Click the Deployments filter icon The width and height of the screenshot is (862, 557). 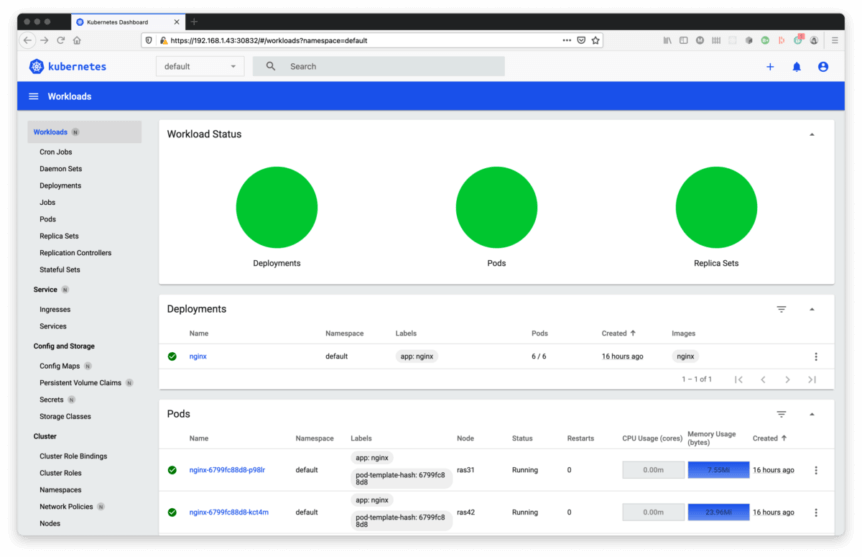781,309
